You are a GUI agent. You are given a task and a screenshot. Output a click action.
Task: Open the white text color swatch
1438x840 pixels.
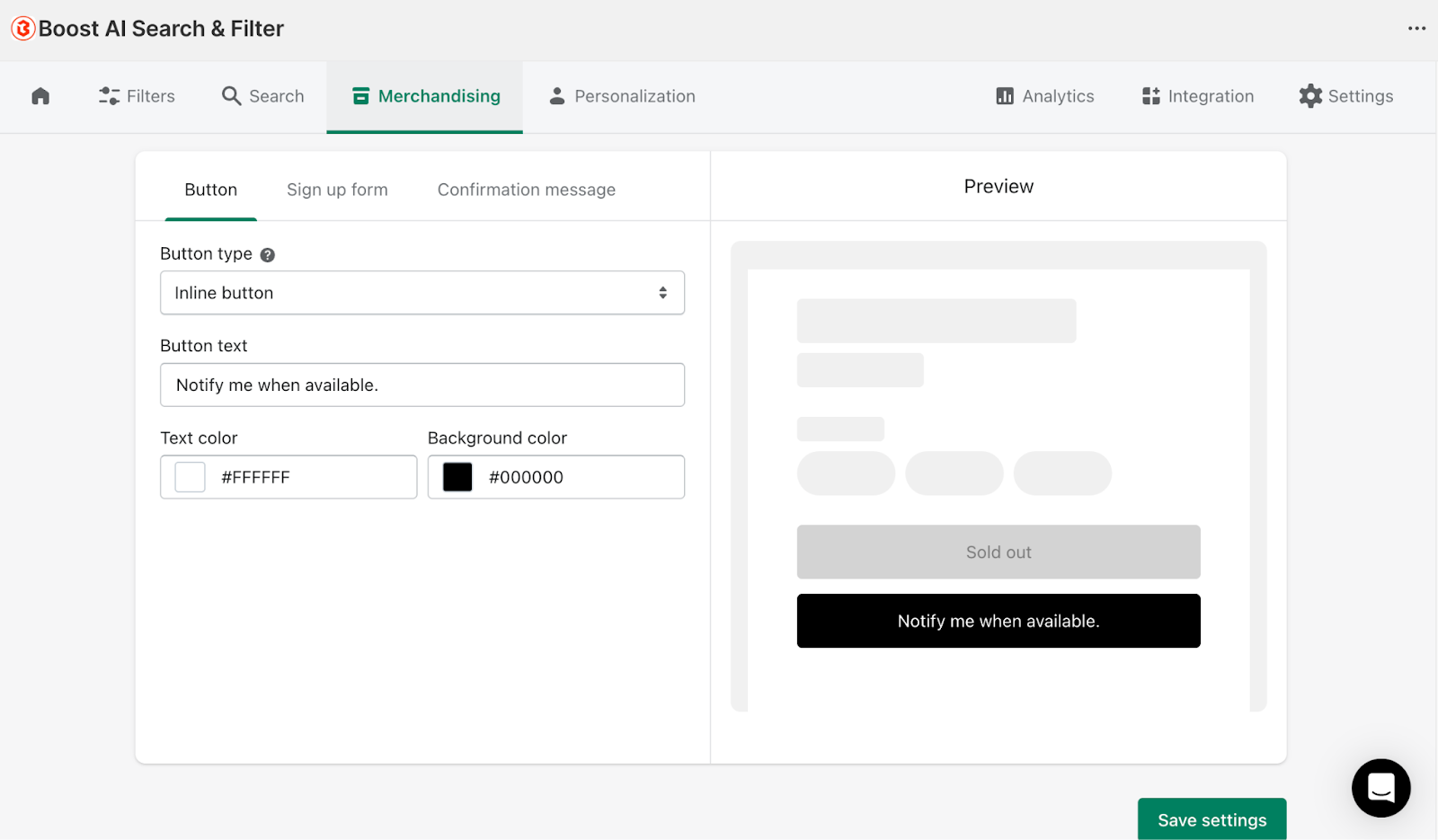[190, 477]
